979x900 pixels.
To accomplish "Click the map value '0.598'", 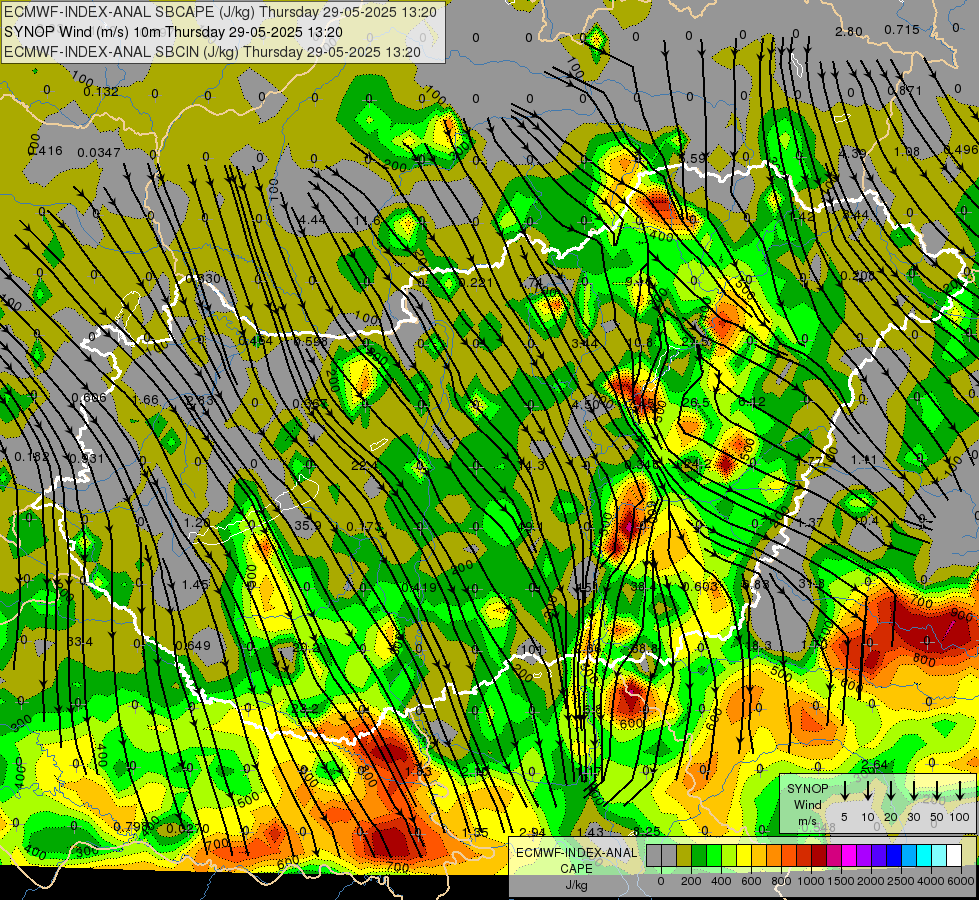I will (310, 342).
